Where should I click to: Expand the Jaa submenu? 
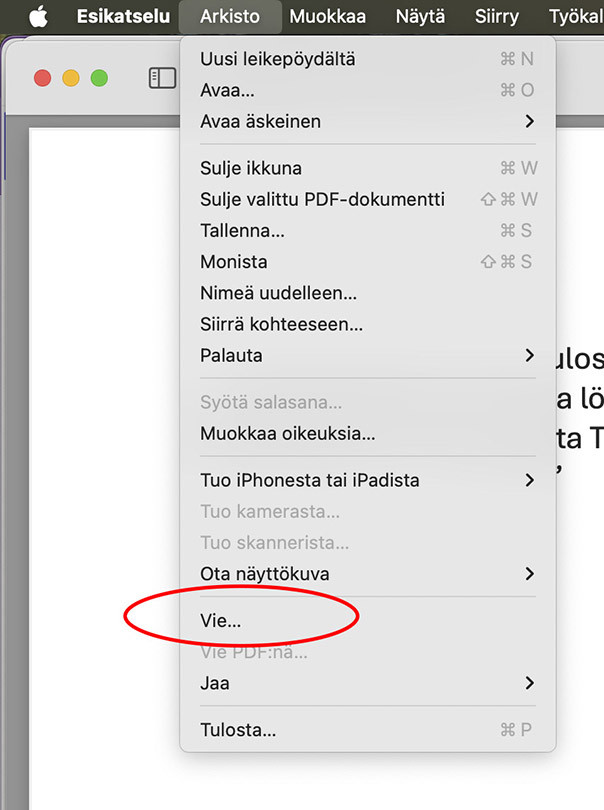215,684
